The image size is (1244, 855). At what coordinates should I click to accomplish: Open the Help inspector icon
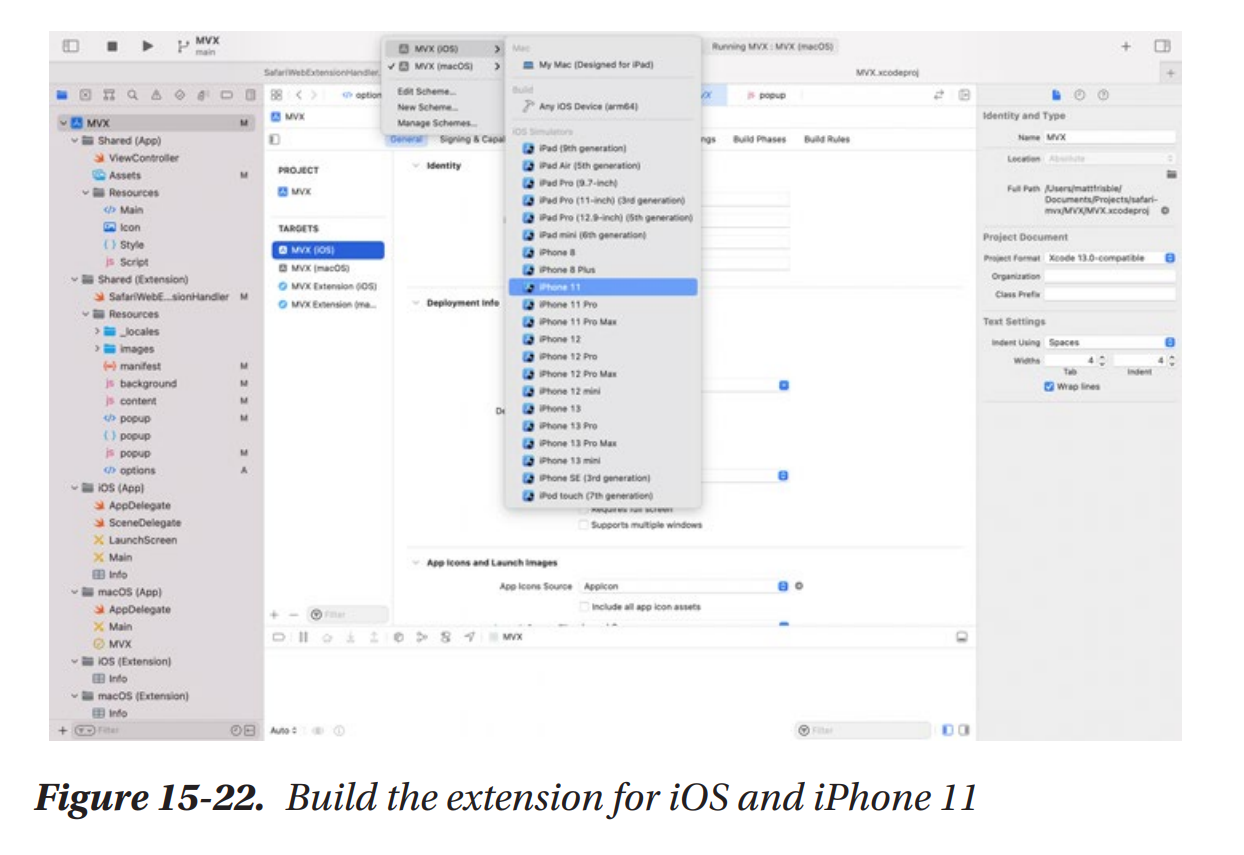click(x=1103, y=95)
